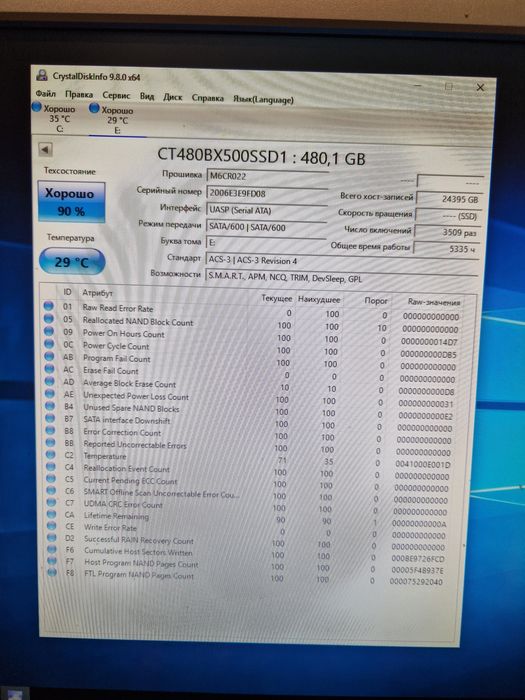
Task: Click status icon for Host Program NAND Pages Count
Action: pos(53,560)
